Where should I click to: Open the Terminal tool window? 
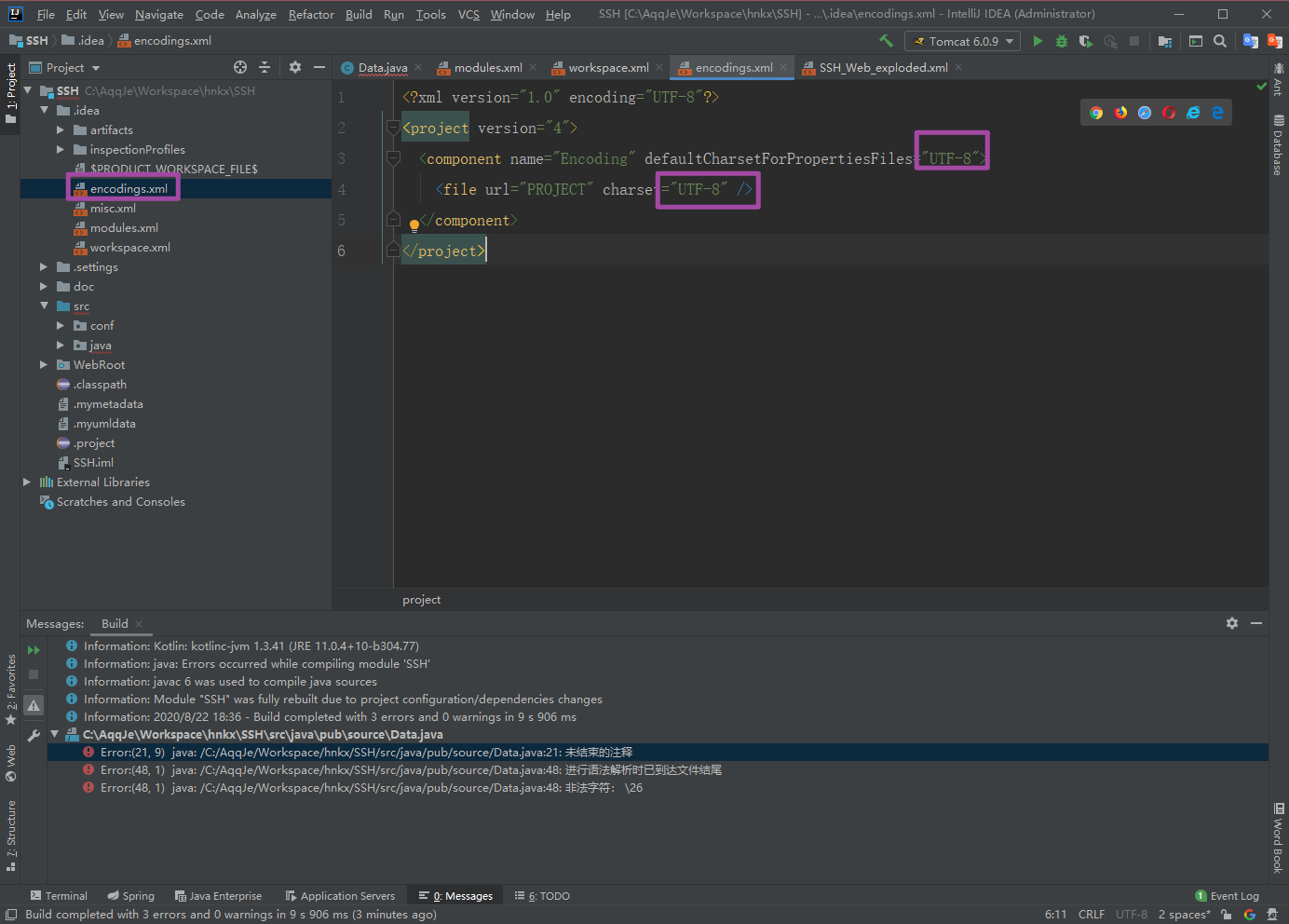click(59, 896)
